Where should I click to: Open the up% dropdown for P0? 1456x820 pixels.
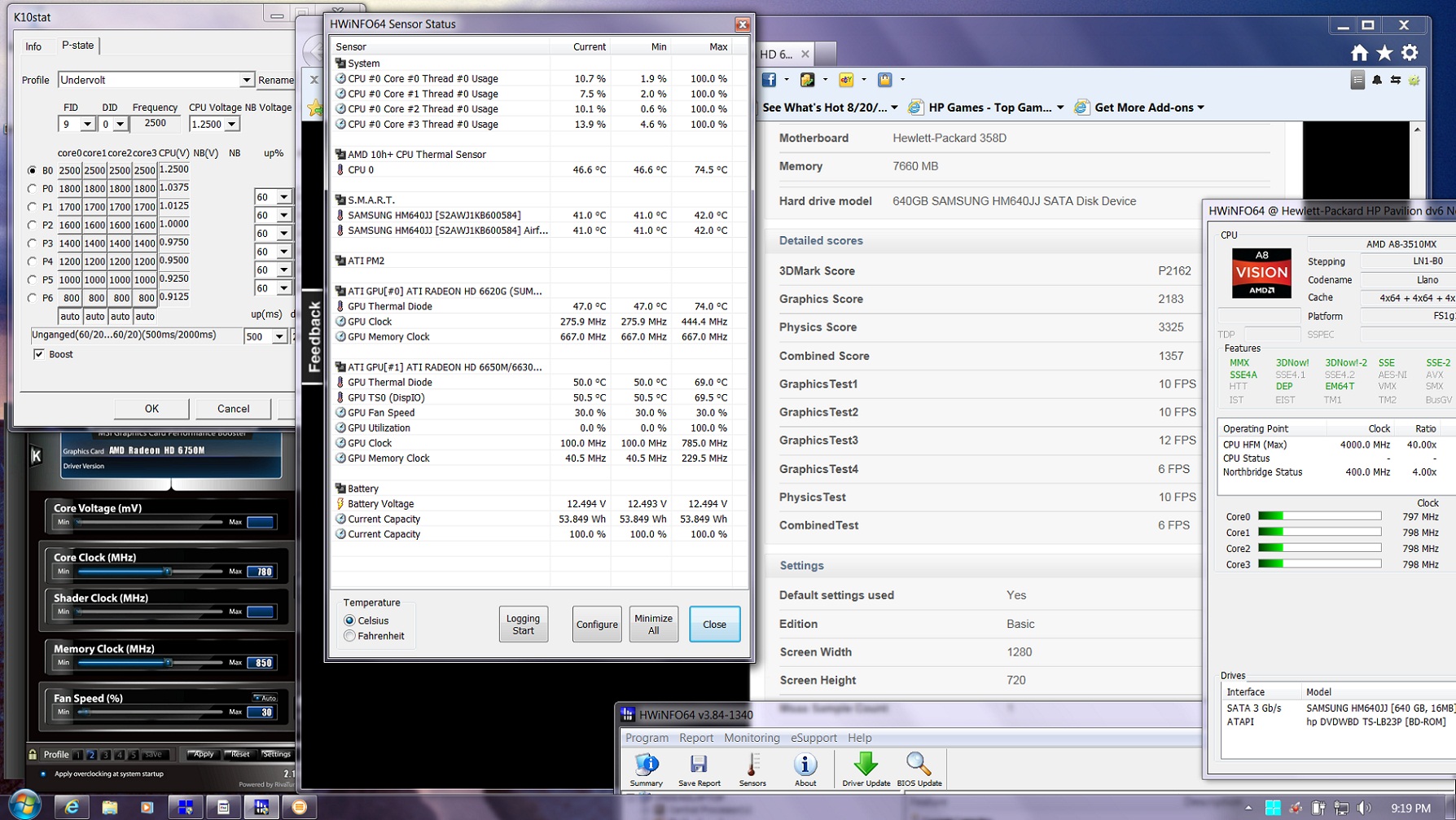283,197
